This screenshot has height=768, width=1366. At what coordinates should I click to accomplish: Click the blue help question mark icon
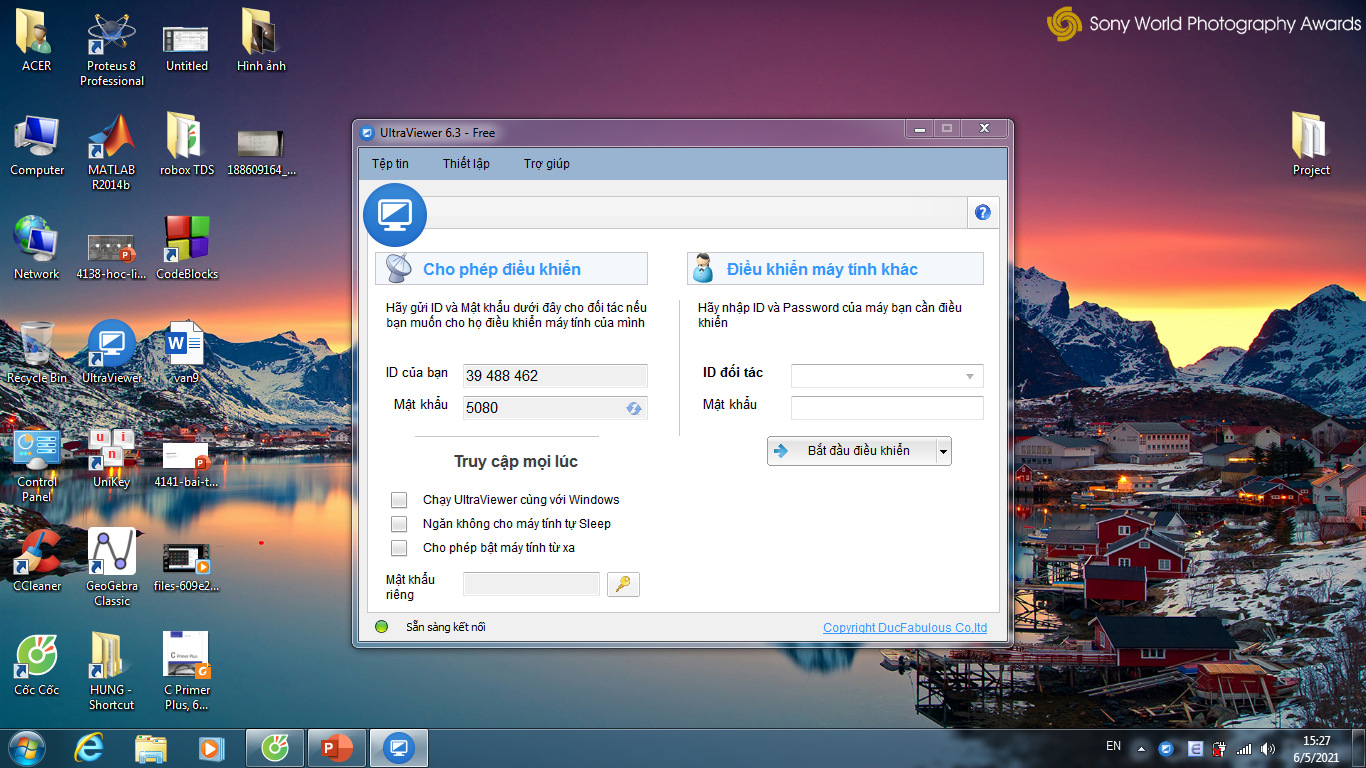(982, 212)
